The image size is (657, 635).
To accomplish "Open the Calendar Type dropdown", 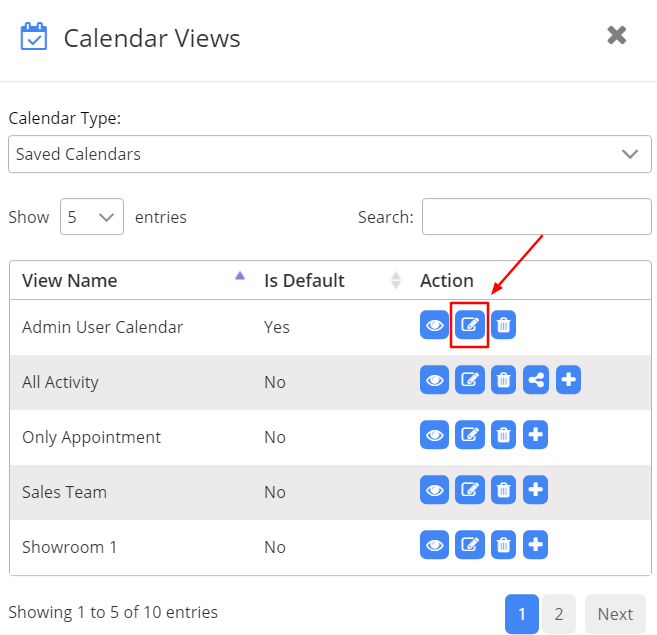I will (x=329, y=154).
